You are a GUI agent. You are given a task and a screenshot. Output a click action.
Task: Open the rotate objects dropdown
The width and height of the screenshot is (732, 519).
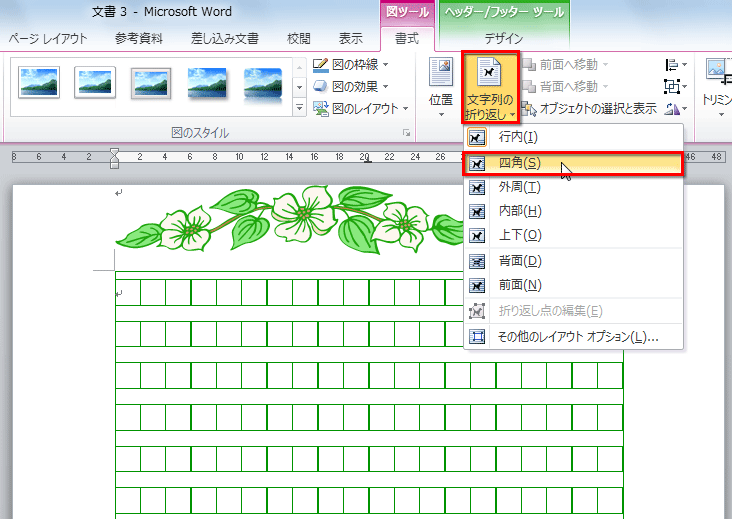(x=676, y=109)
